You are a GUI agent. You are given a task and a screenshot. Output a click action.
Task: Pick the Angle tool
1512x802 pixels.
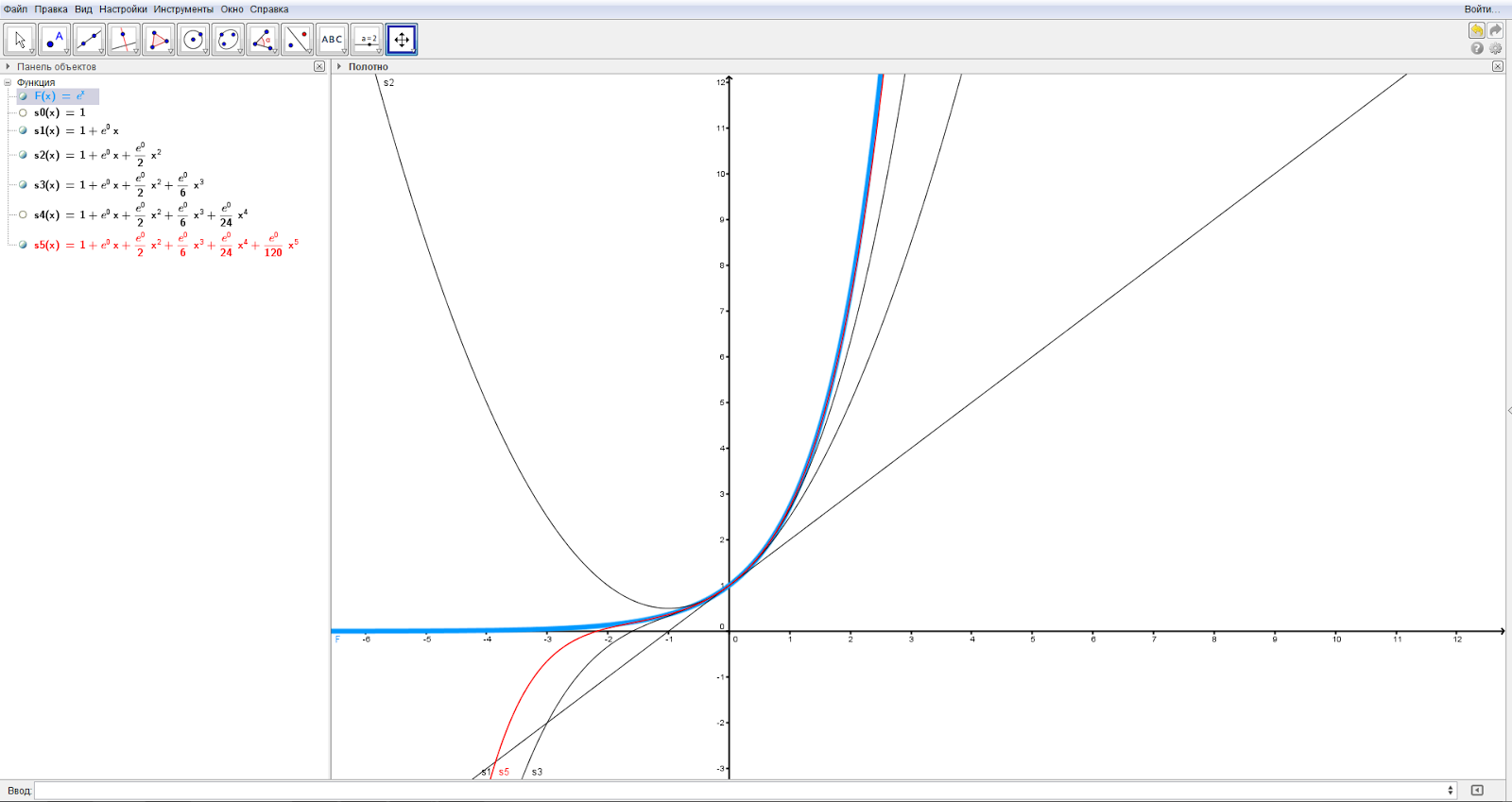[263, 40]
